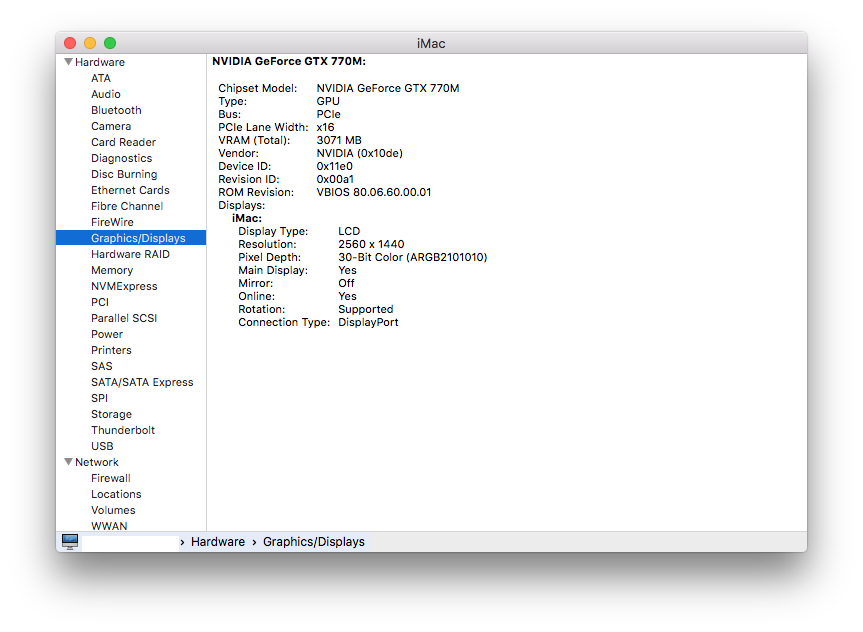Open PCI section
This screenshot has width=863, height=632.
point(100,302)
